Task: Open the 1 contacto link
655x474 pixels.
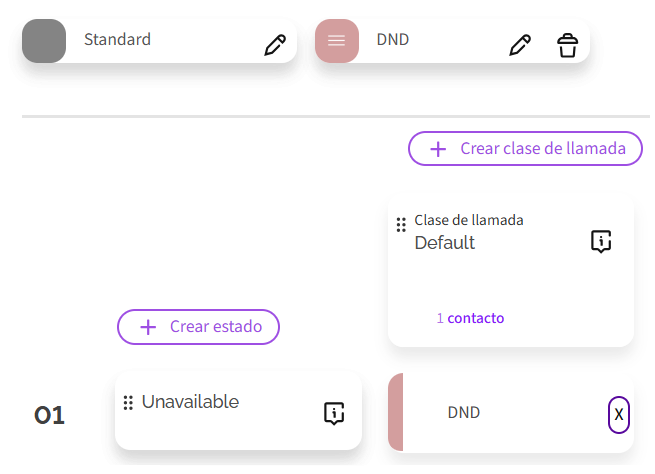Action: point(470,318)
